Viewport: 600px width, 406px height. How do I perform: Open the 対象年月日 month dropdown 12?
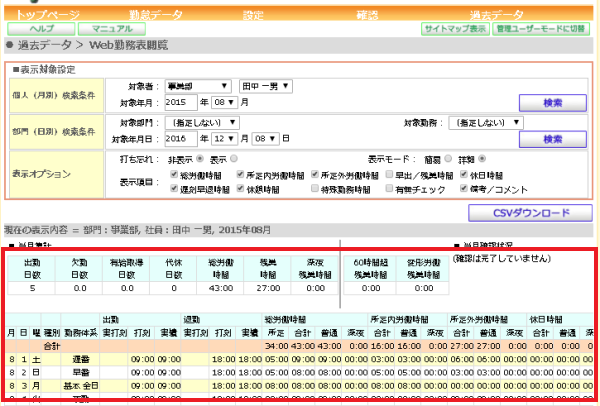(224, 139)
